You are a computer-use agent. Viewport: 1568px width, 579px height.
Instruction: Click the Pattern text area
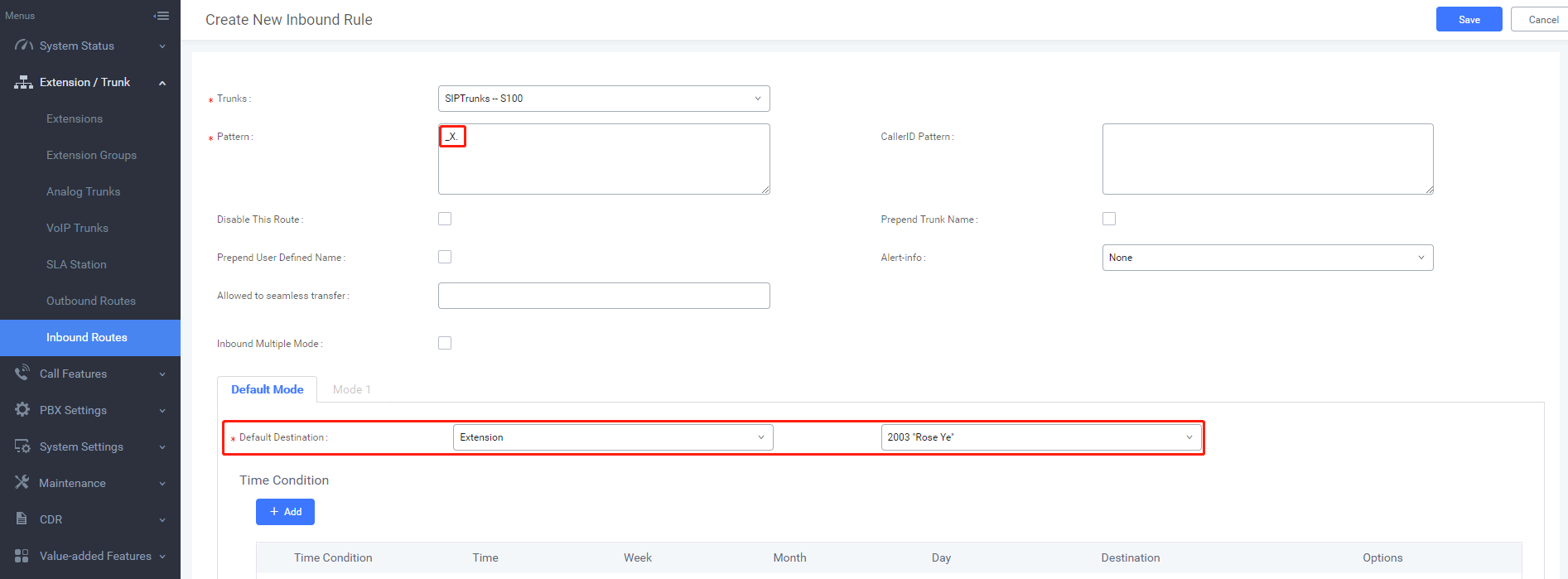click(x=604, y=159)
